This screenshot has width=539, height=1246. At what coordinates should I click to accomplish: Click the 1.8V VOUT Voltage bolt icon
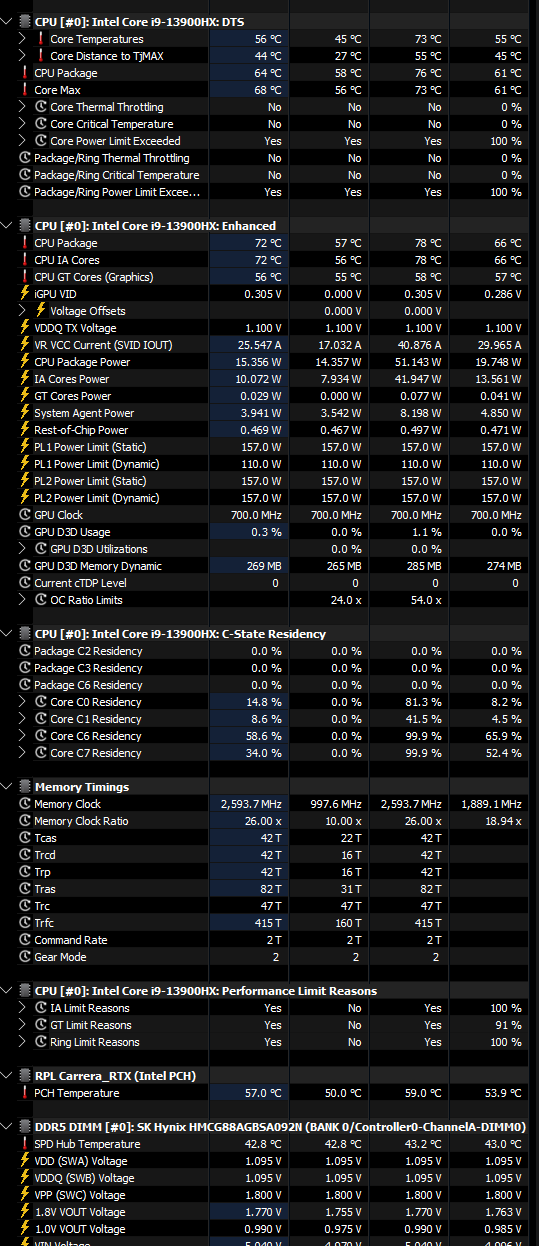point(25,1212)
